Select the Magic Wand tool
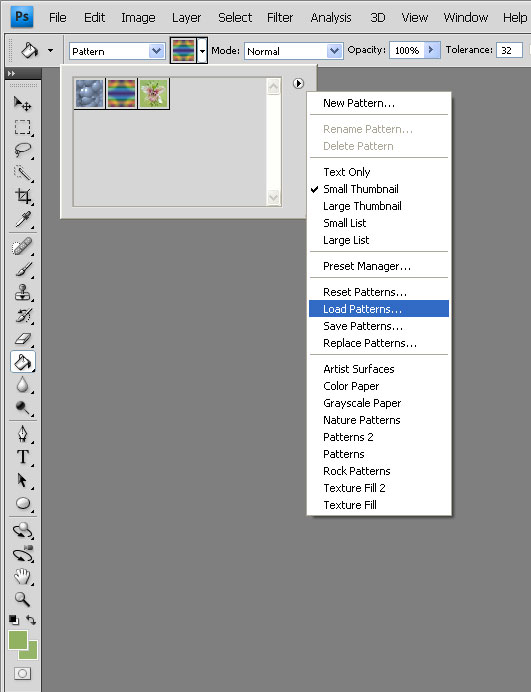 point(23,173)
